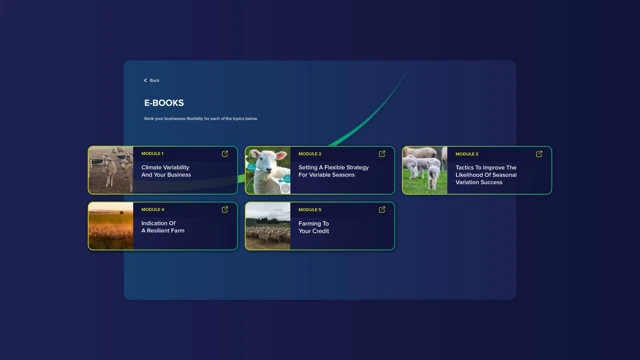Select the Module 3 lambs on grass thumbnail
Viewport: 640px width, 360px height.
pyautogui.click(x=425, y=170)
